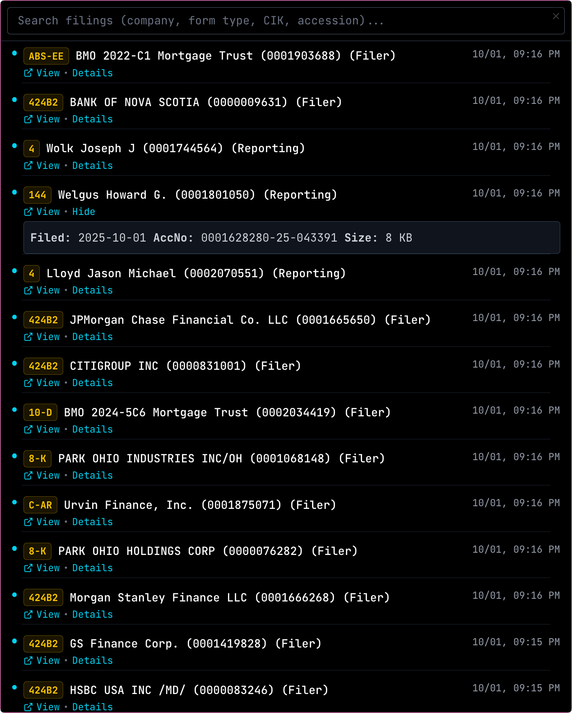572x713 pixels.
Task: Click external link icon for Welgus Howard G.
Action: click(x=28, y=211)
